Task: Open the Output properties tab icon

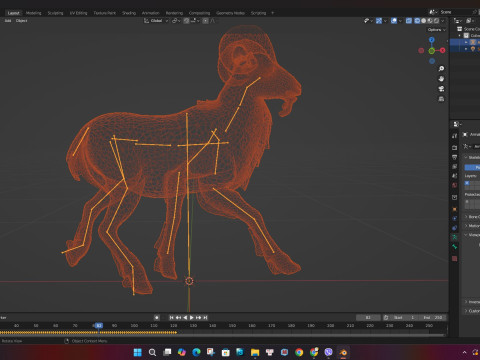Action: (455, 157)
